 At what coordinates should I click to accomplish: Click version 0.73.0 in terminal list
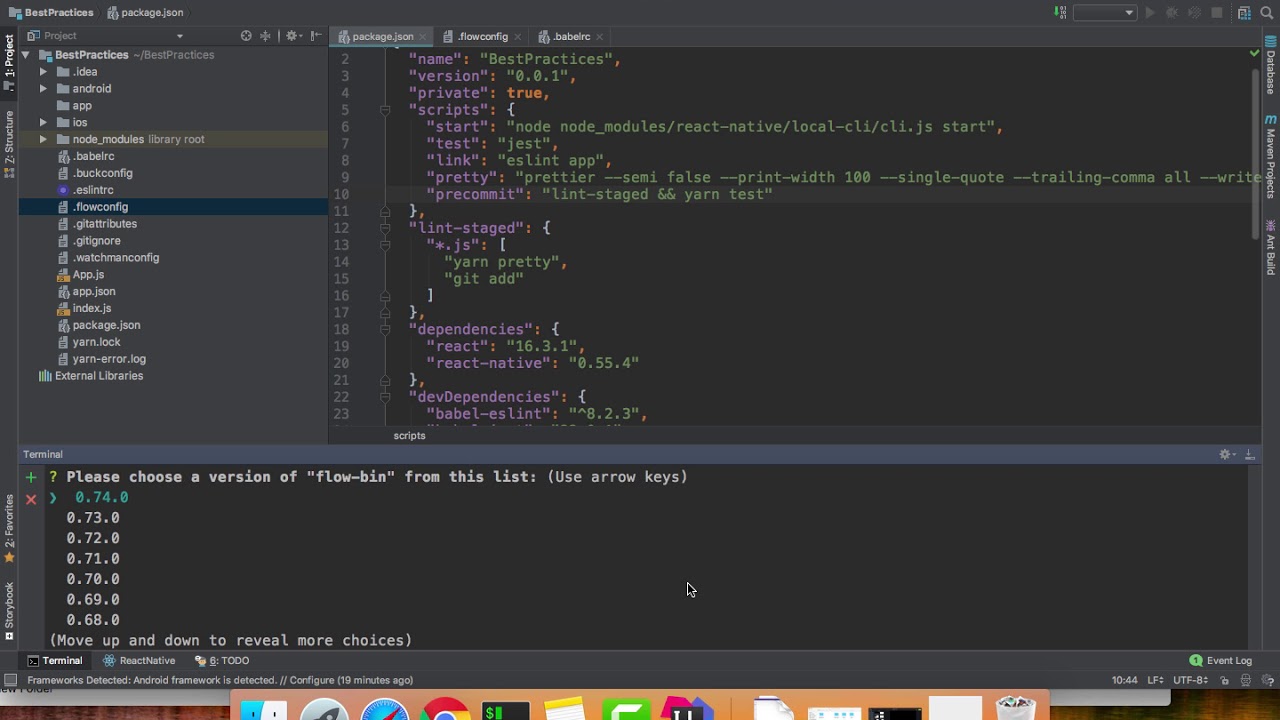click(x=93, y=518)
